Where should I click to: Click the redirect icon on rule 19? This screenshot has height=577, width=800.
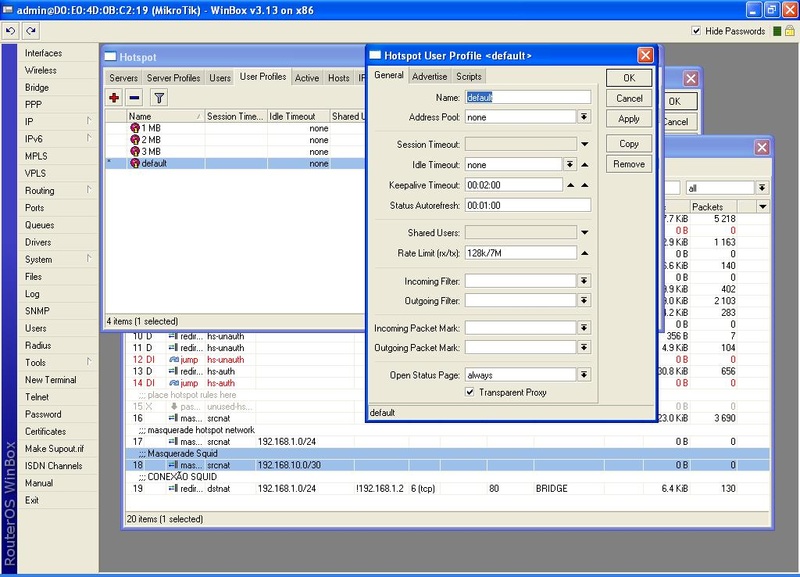[x=173, y=489]
